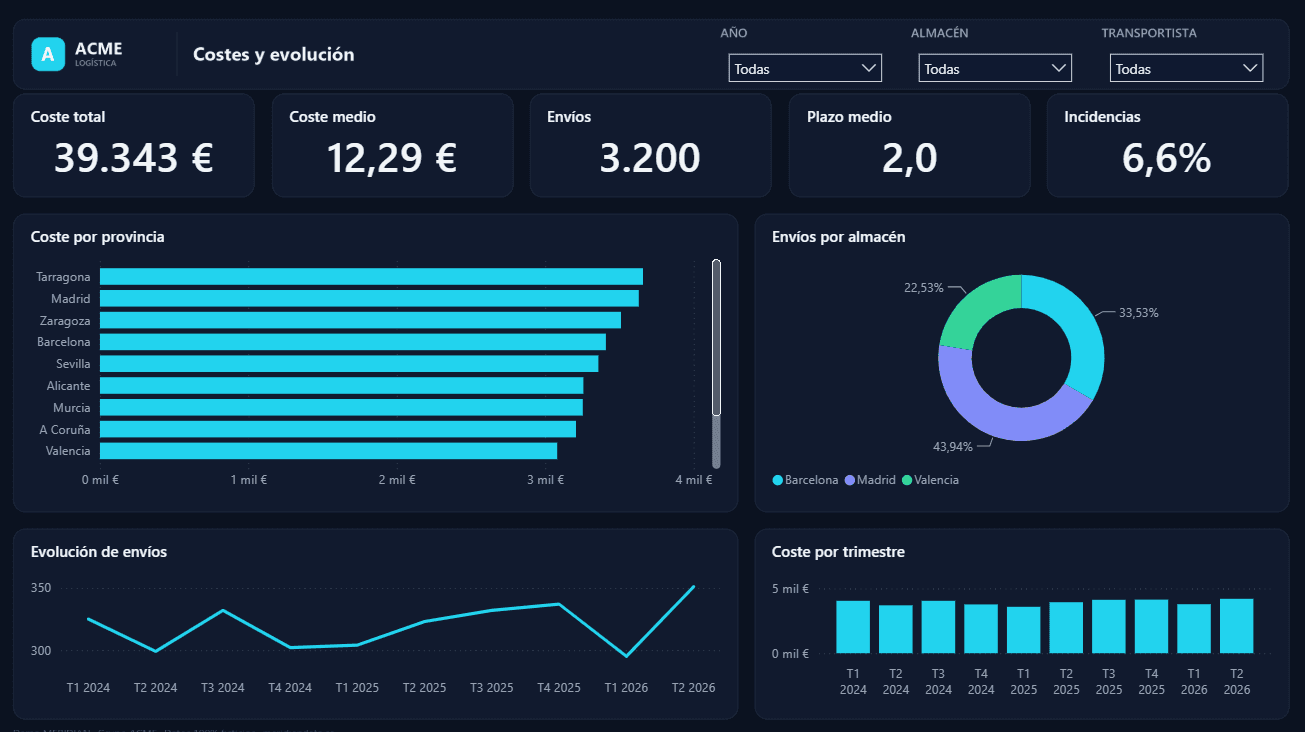1305x732 pixels.
Task: Click the A Coruña province label
Action: coord(65,430)
